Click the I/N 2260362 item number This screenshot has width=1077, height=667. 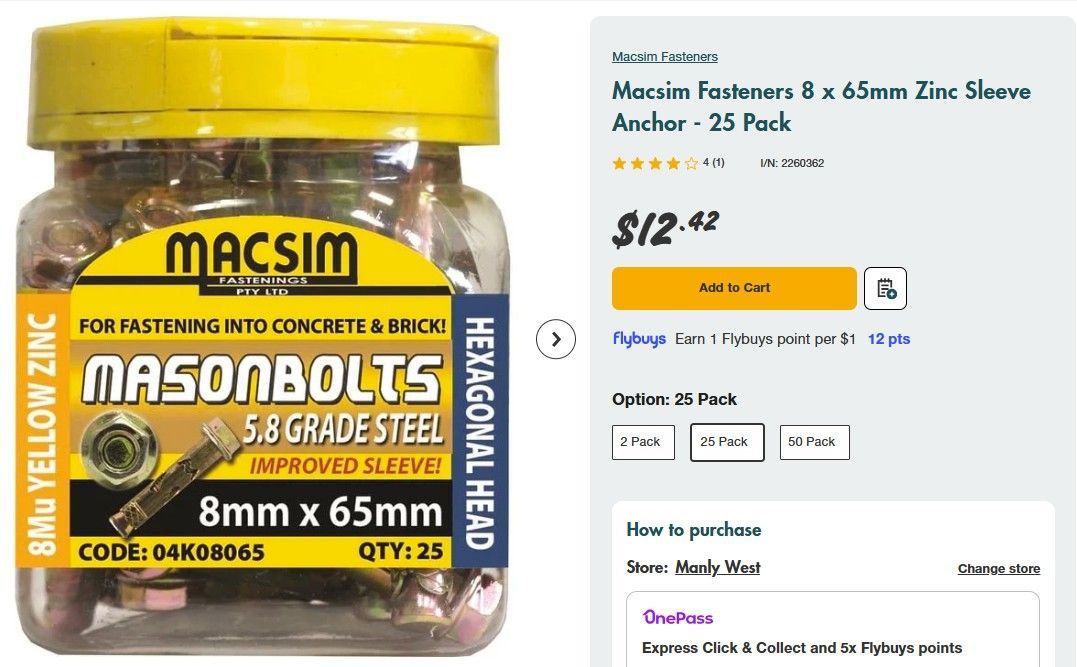pyautogui.click(x=792, y=163)
